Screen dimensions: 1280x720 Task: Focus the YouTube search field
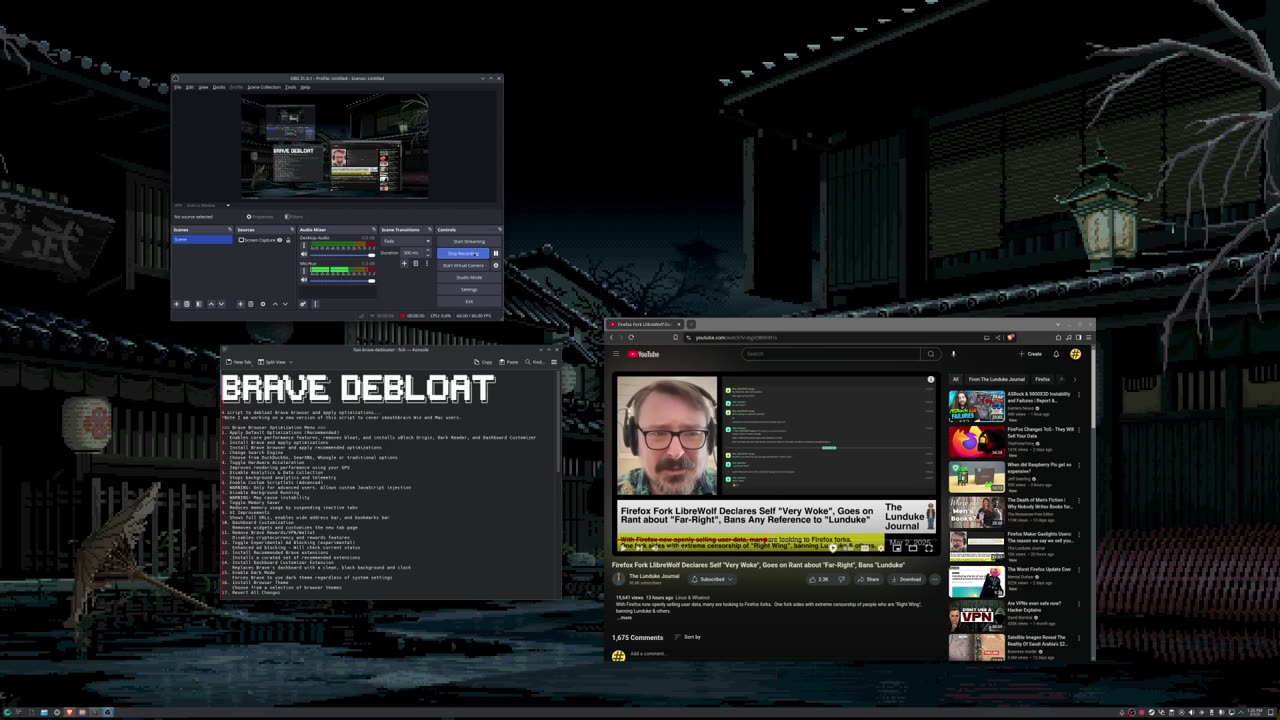(x=832, y=354)
